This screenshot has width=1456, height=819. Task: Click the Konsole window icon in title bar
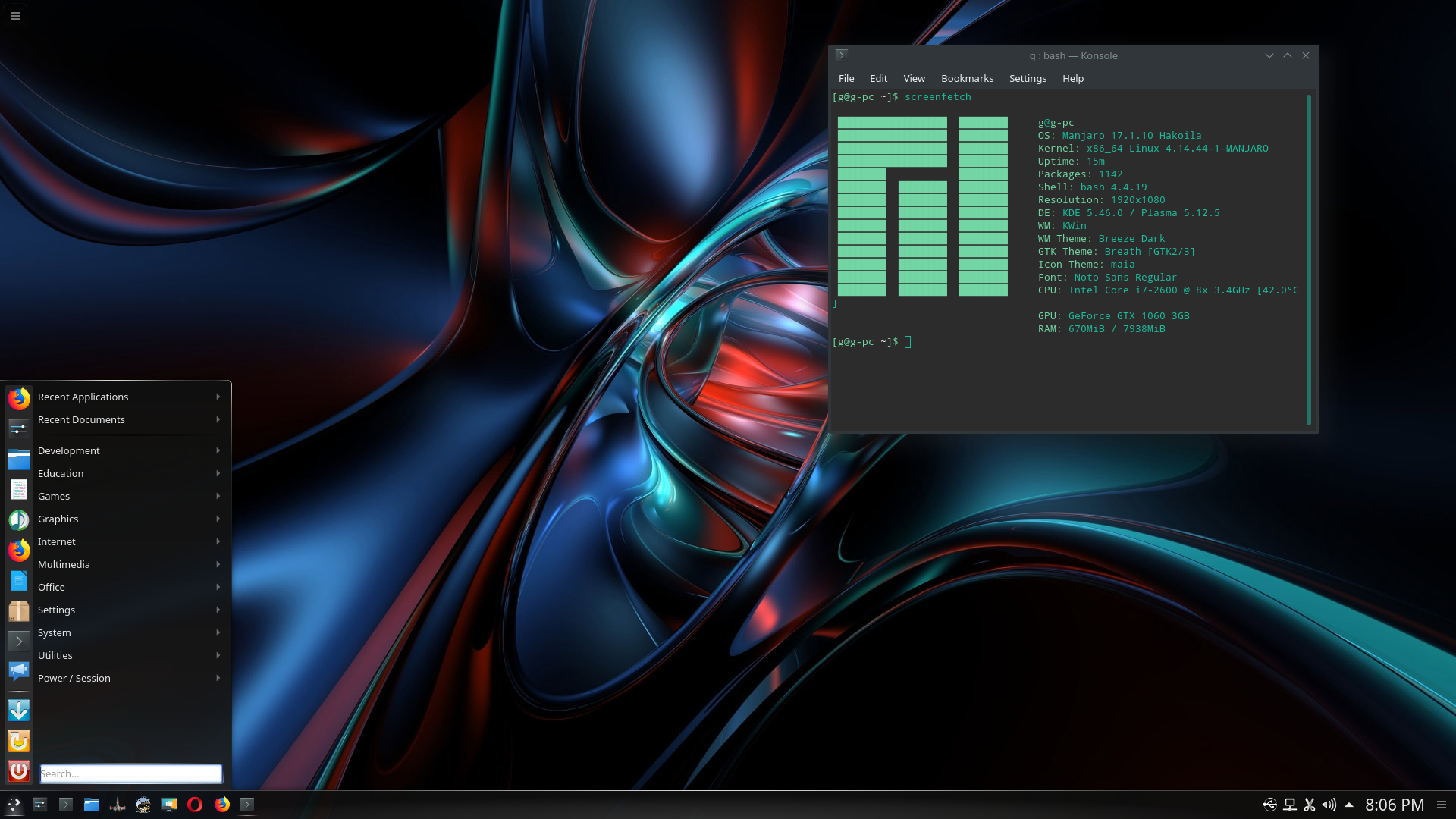pos(841,55)
